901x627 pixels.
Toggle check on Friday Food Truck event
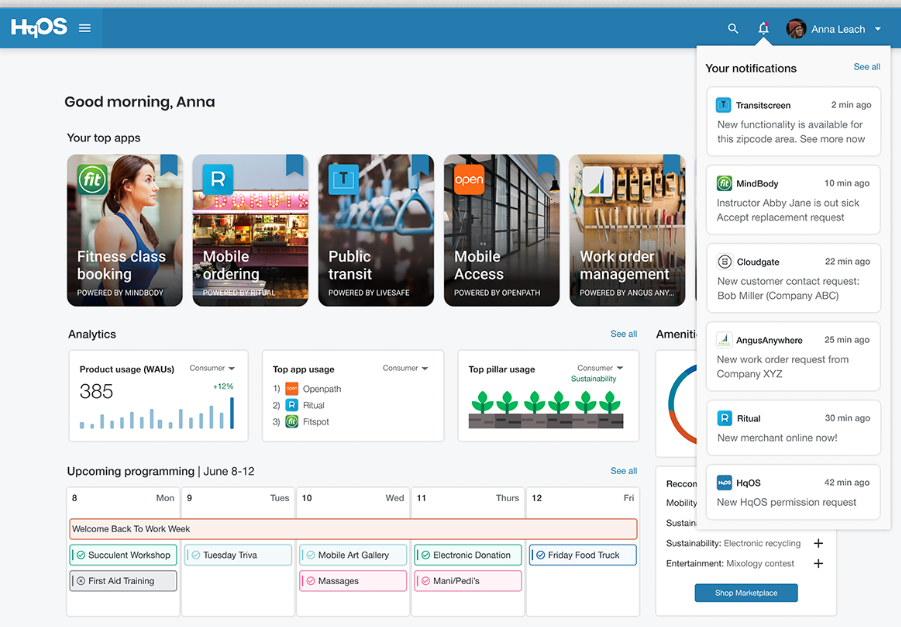pos(541,555)
